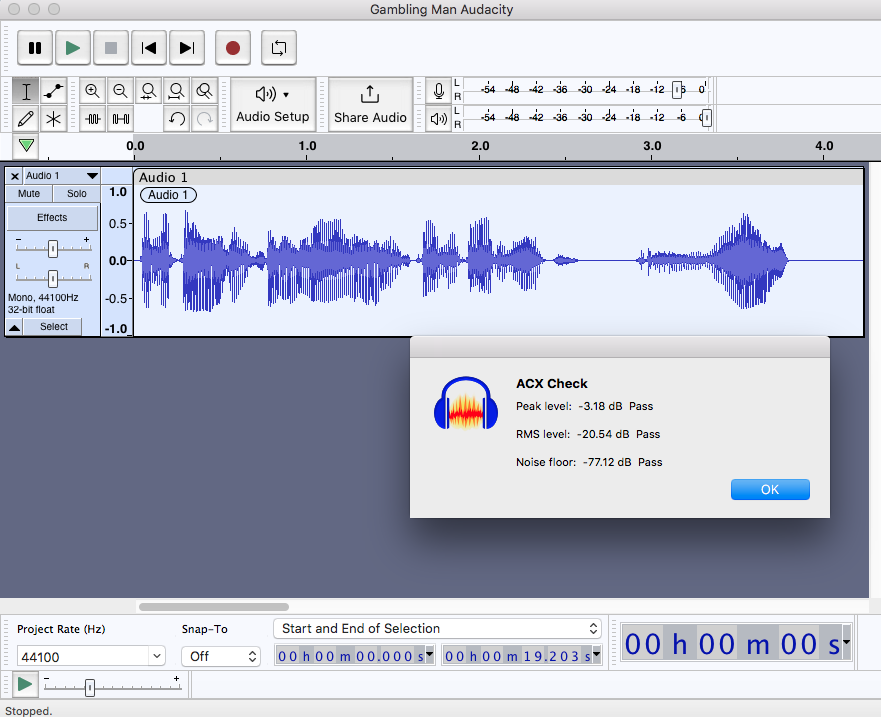
Task: Click the track pan slider
Action: tap(53, 278)
